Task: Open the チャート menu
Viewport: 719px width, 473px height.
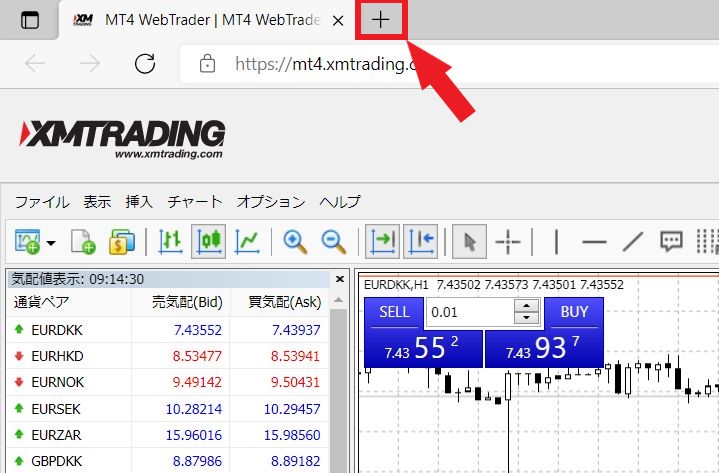Action: (195, 201)
